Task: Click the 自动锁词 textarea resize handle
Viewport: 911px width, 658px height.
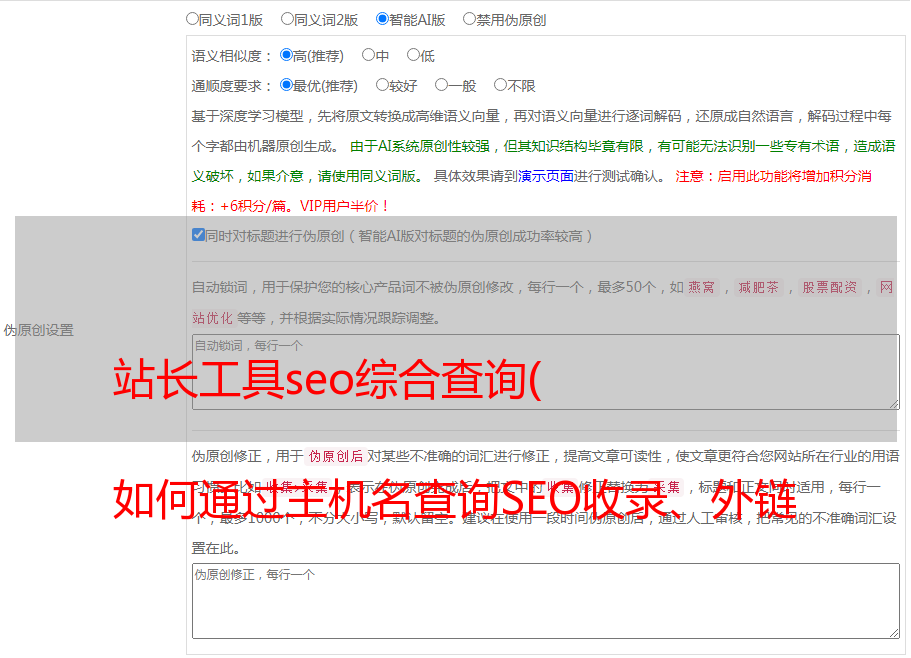Action: (894, 404)
